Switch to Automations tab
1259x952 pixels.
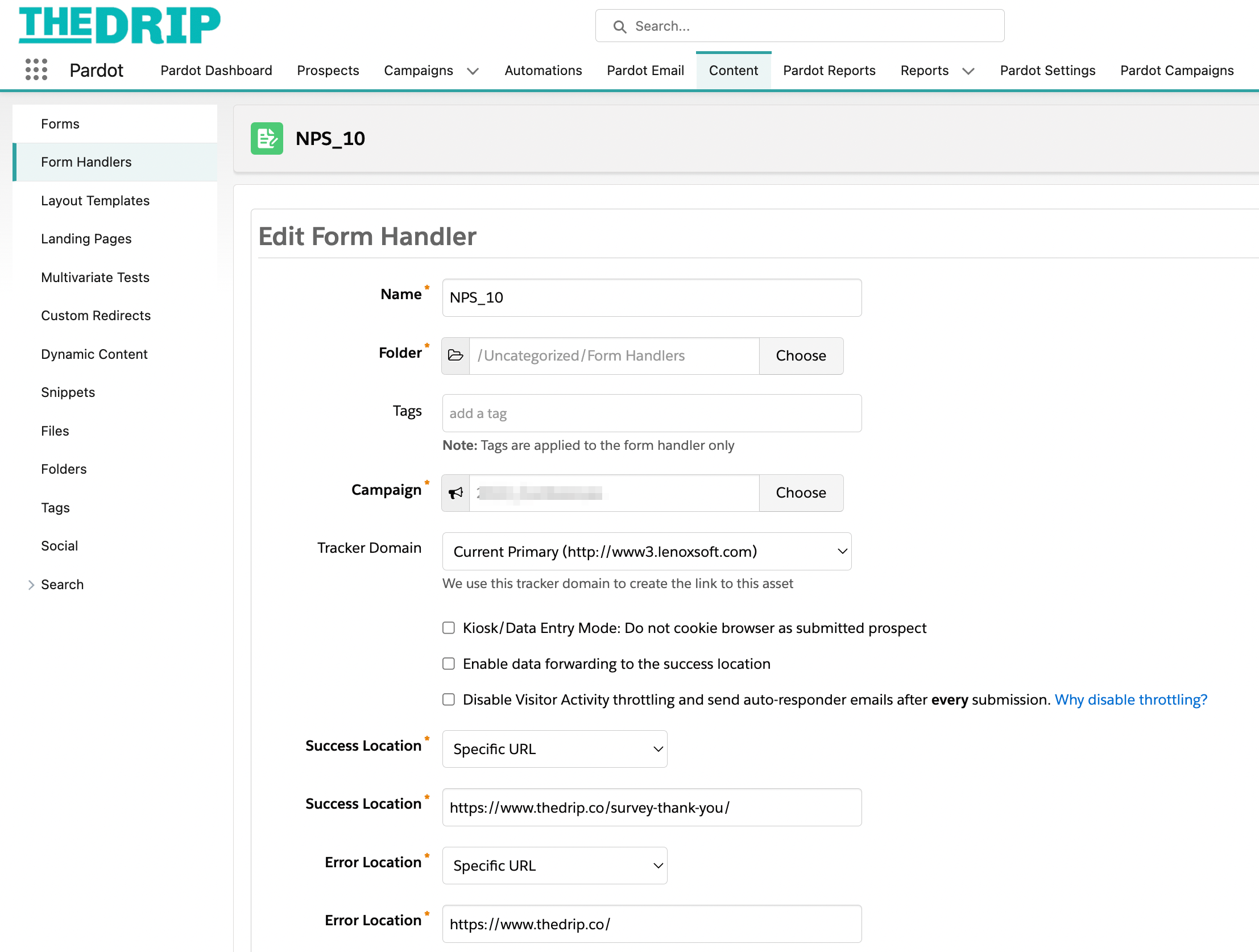543,71
